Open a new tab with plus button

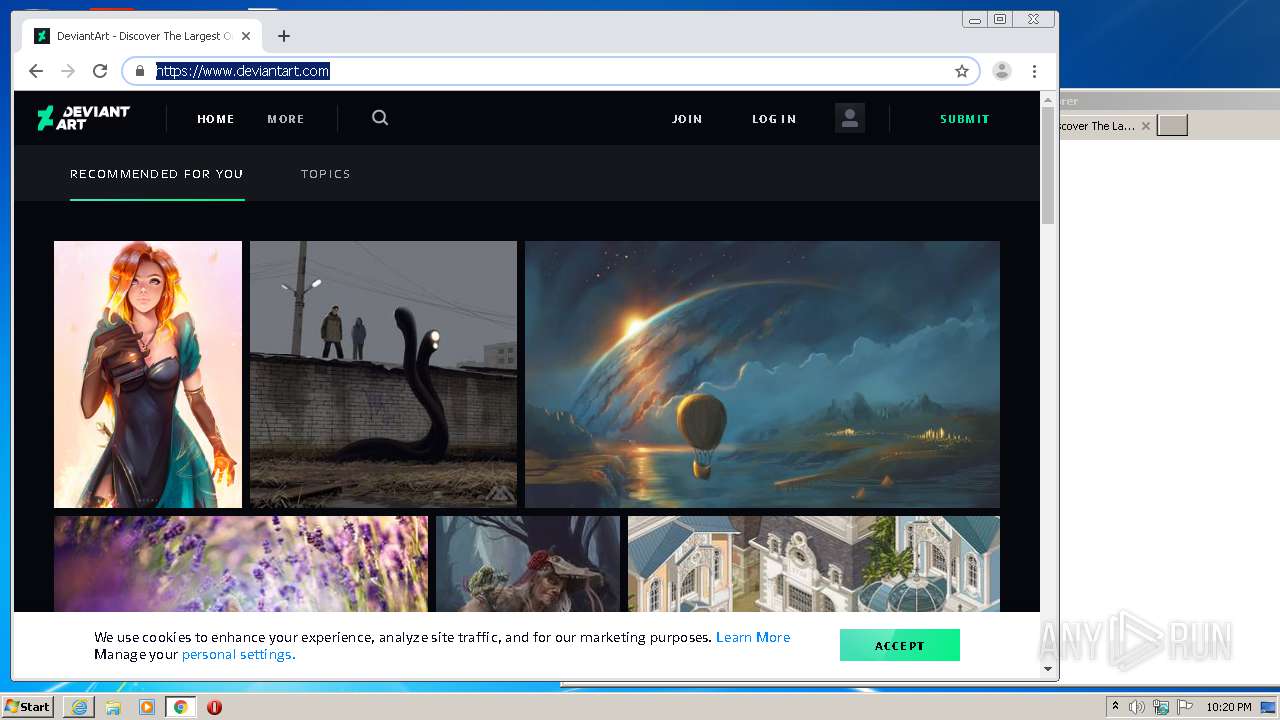(284, 36)
